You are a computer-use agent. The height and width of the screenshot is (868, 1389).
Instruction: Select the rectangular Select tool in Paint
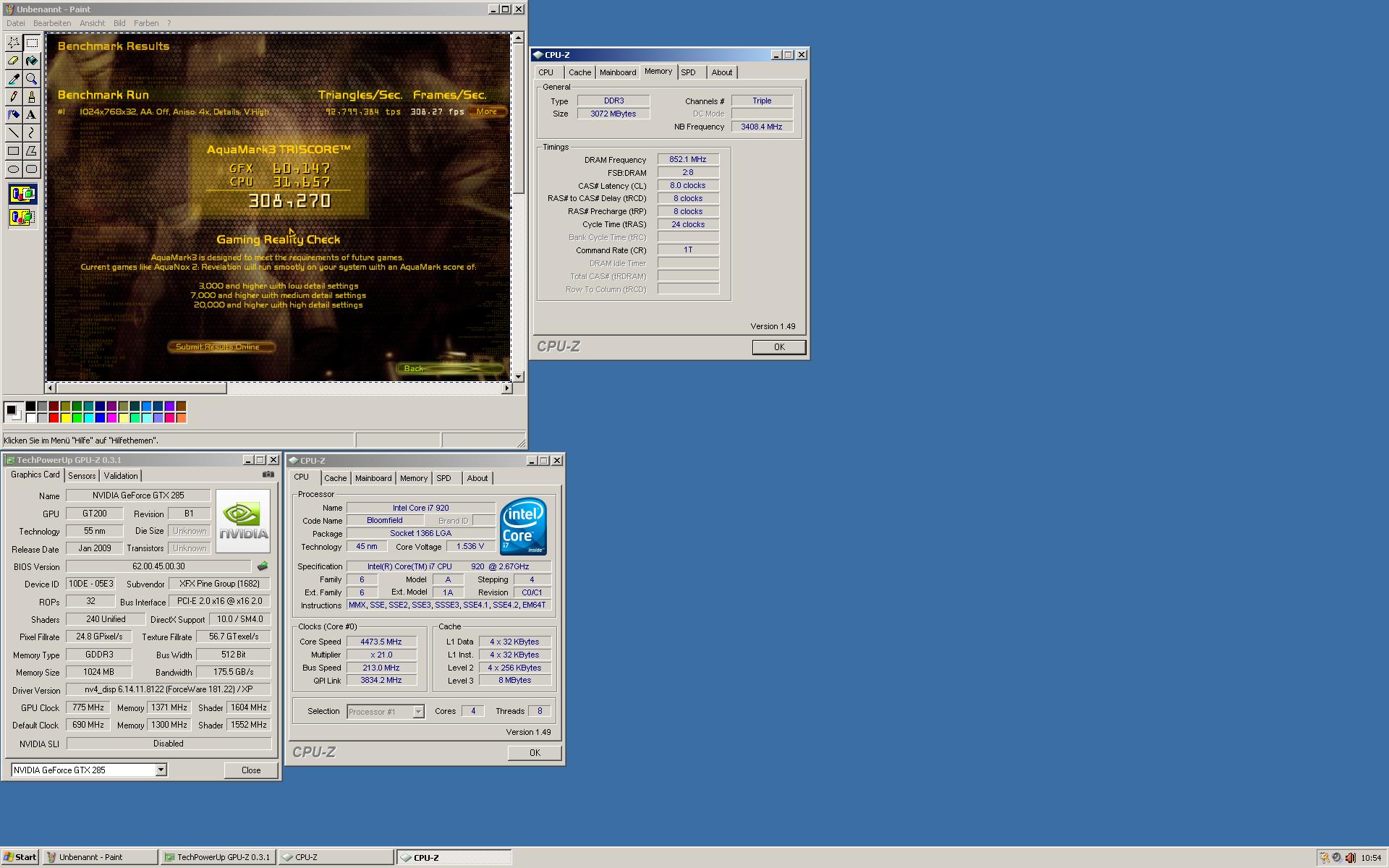(x=31, y=43)
